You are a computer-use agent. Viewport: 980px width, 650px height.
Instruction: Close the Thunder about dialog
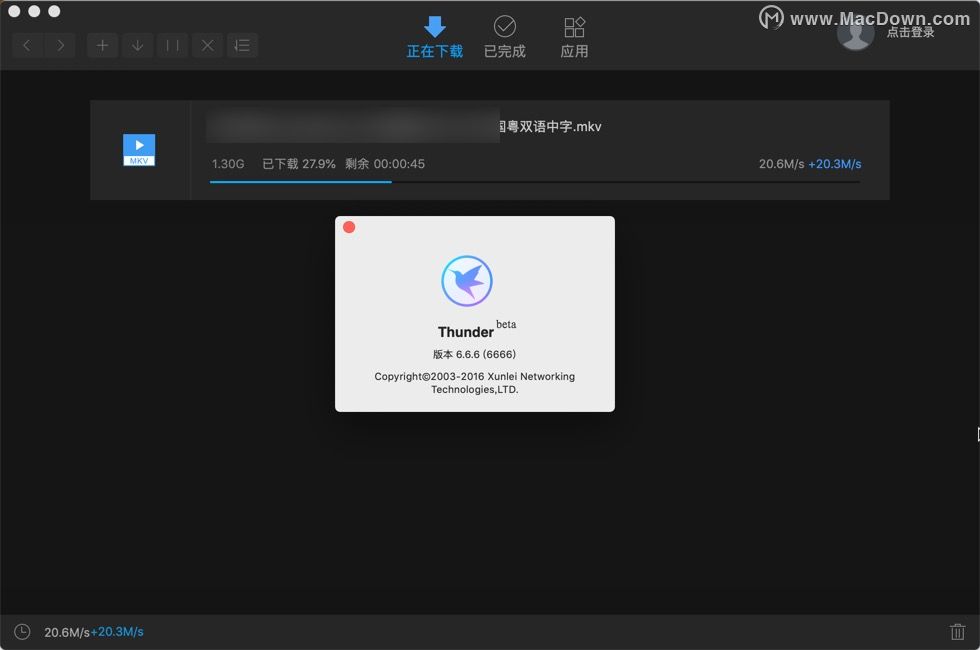point(349,228)
